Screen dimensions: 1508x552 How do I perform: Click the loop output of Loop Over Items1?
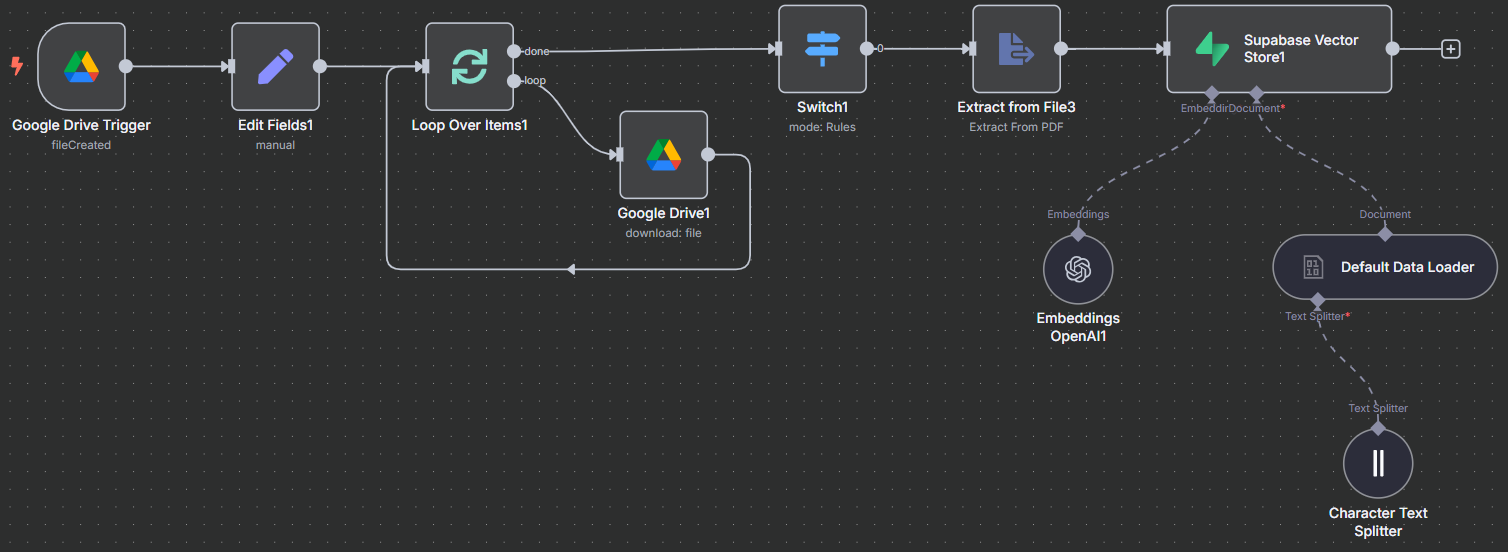pyautogui.click(x=514, y=81)
